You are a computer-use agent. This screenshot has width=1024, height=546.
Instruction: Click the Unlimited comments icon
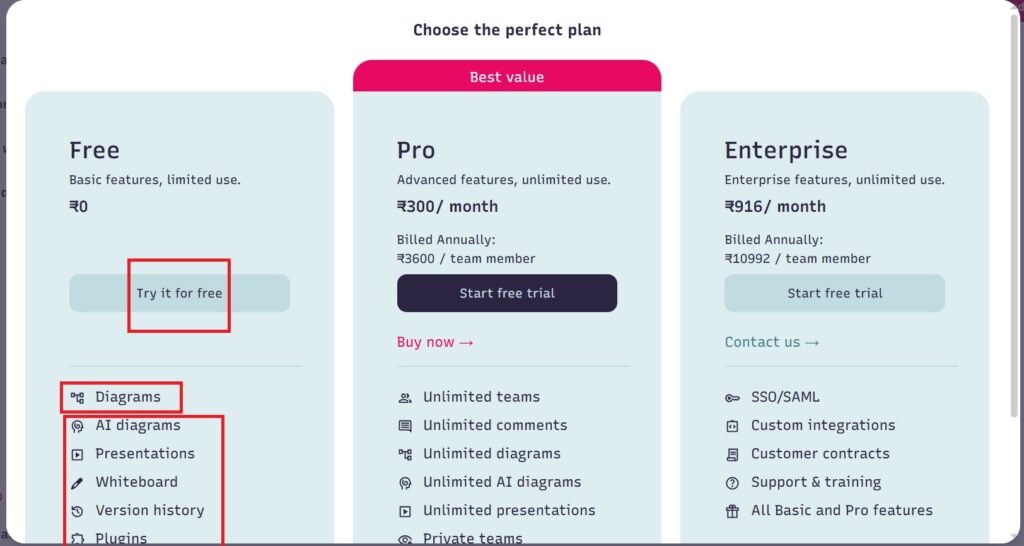[405, 426]
